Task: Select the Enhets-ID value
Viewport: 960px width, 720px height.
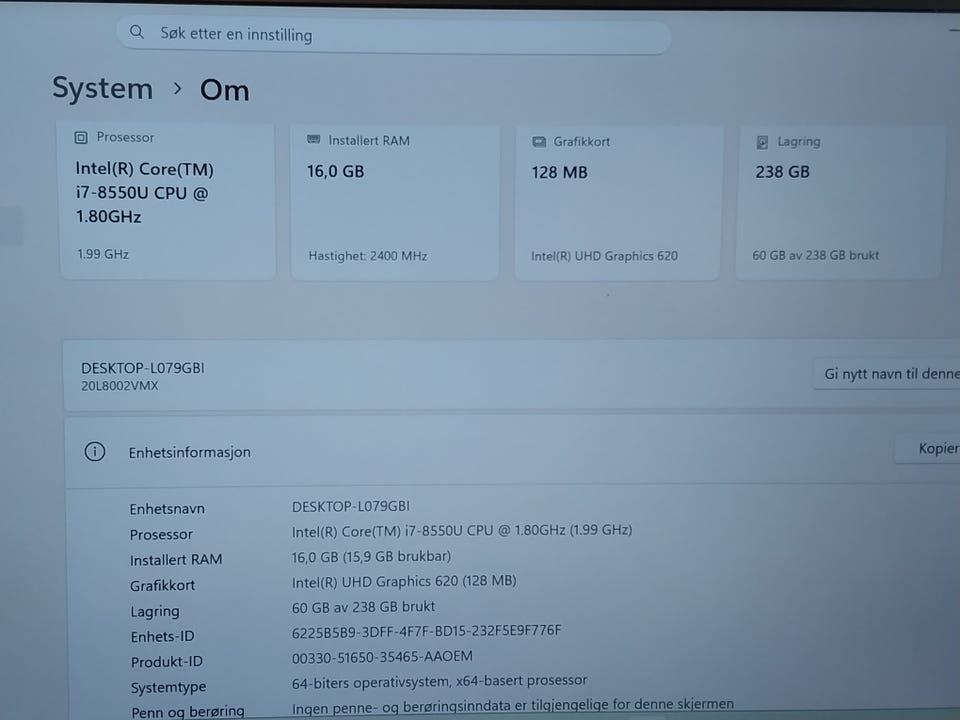Action: (426, 631)
